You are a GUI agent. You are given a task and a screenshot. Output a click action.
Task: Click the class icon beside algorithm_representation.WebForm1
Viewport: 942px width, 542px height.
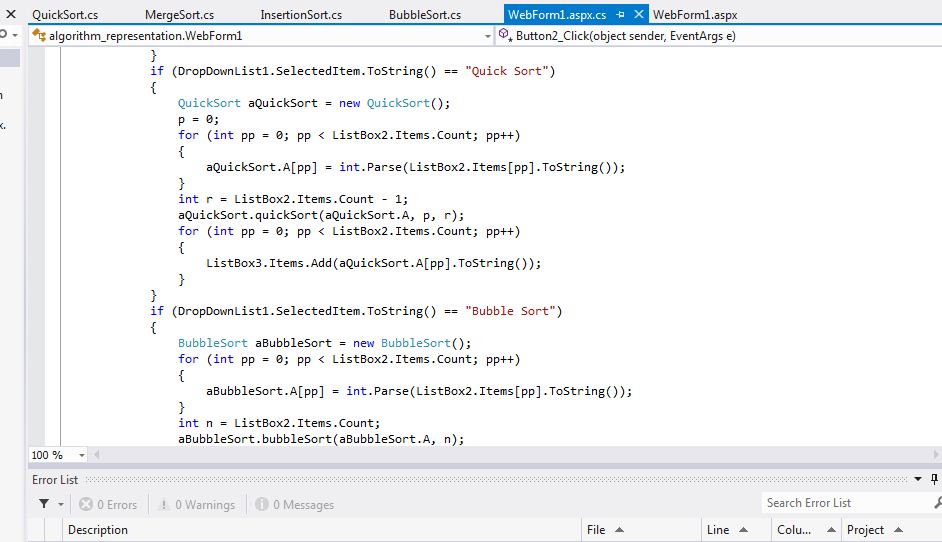(x=39, y=35)
